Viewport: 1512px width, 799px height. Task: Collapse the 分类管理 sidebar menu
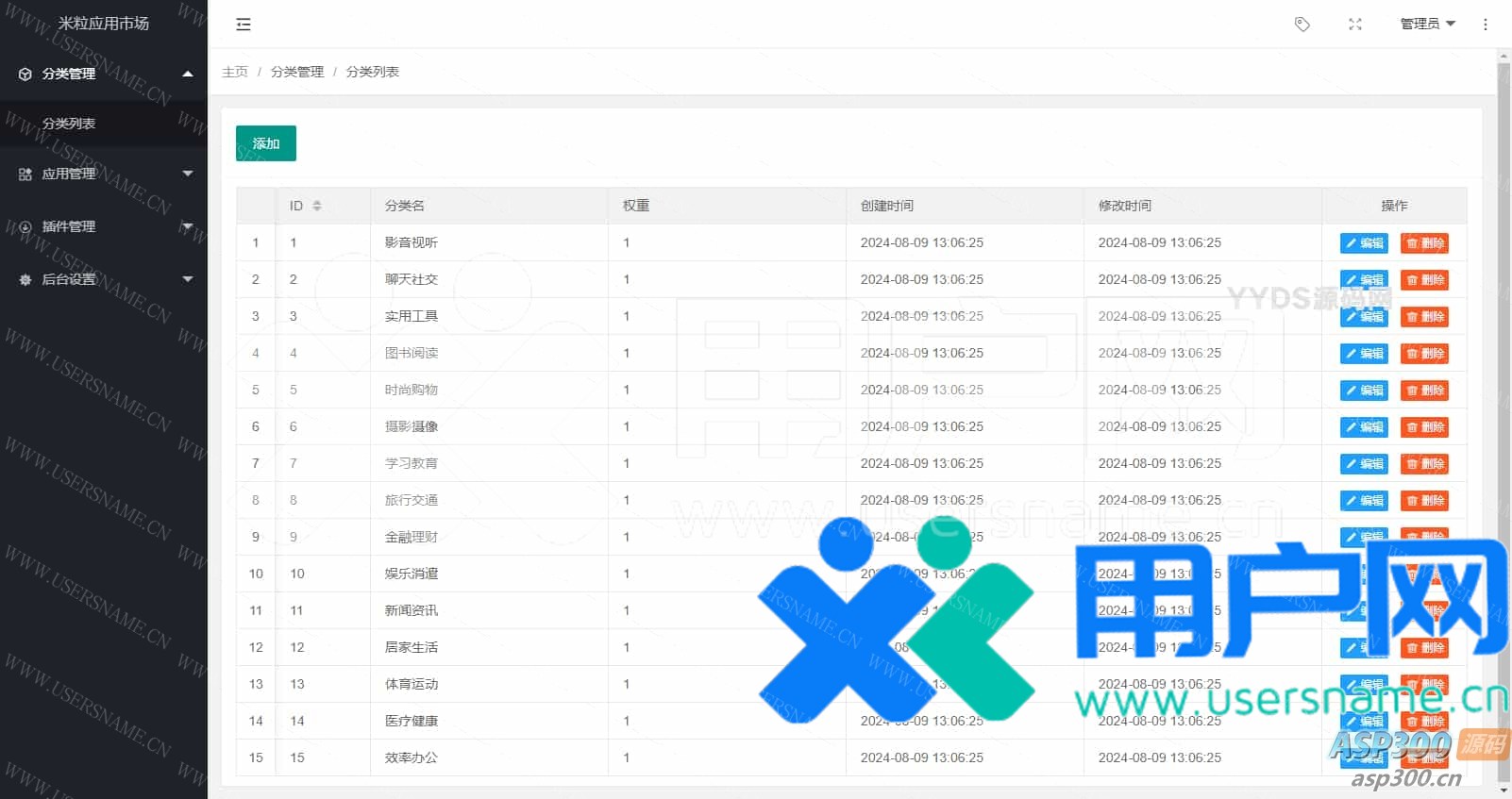[104, 74]
